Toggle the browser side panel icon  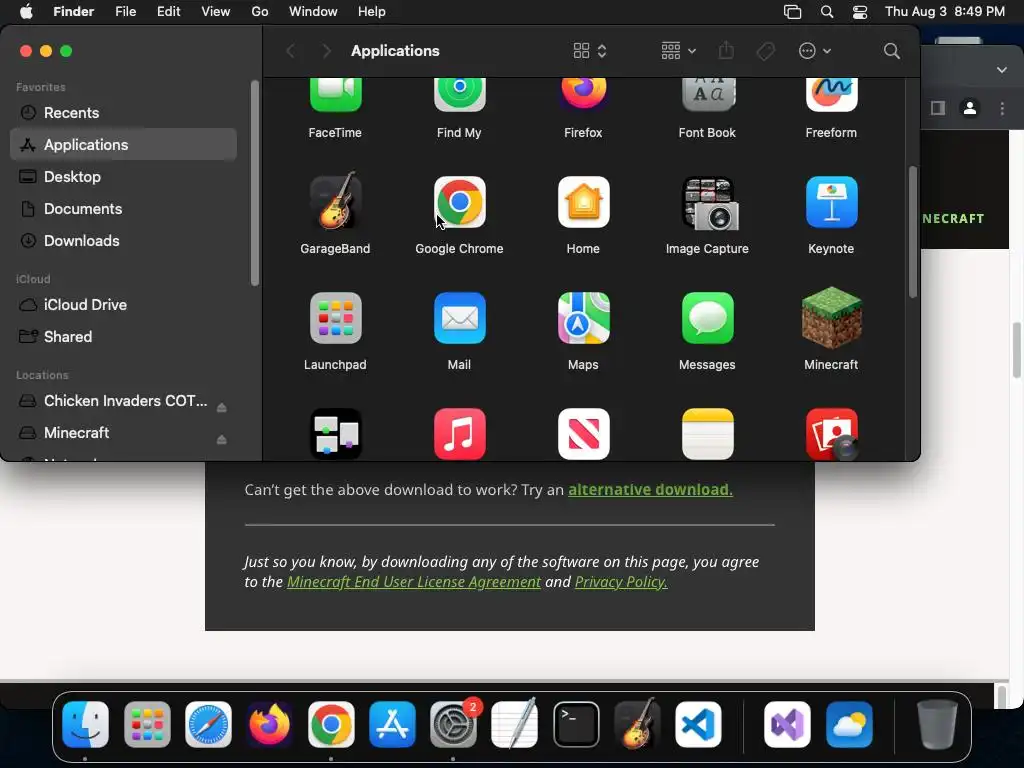[x=938, y=108]
